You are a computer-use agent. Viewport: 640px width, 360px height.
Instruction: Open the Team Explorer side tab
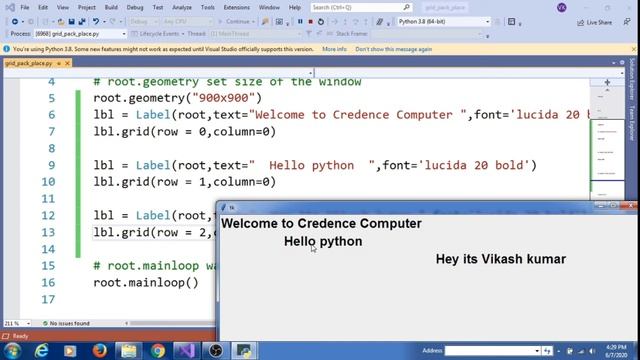pyautogui.click(x=632, y=123)
